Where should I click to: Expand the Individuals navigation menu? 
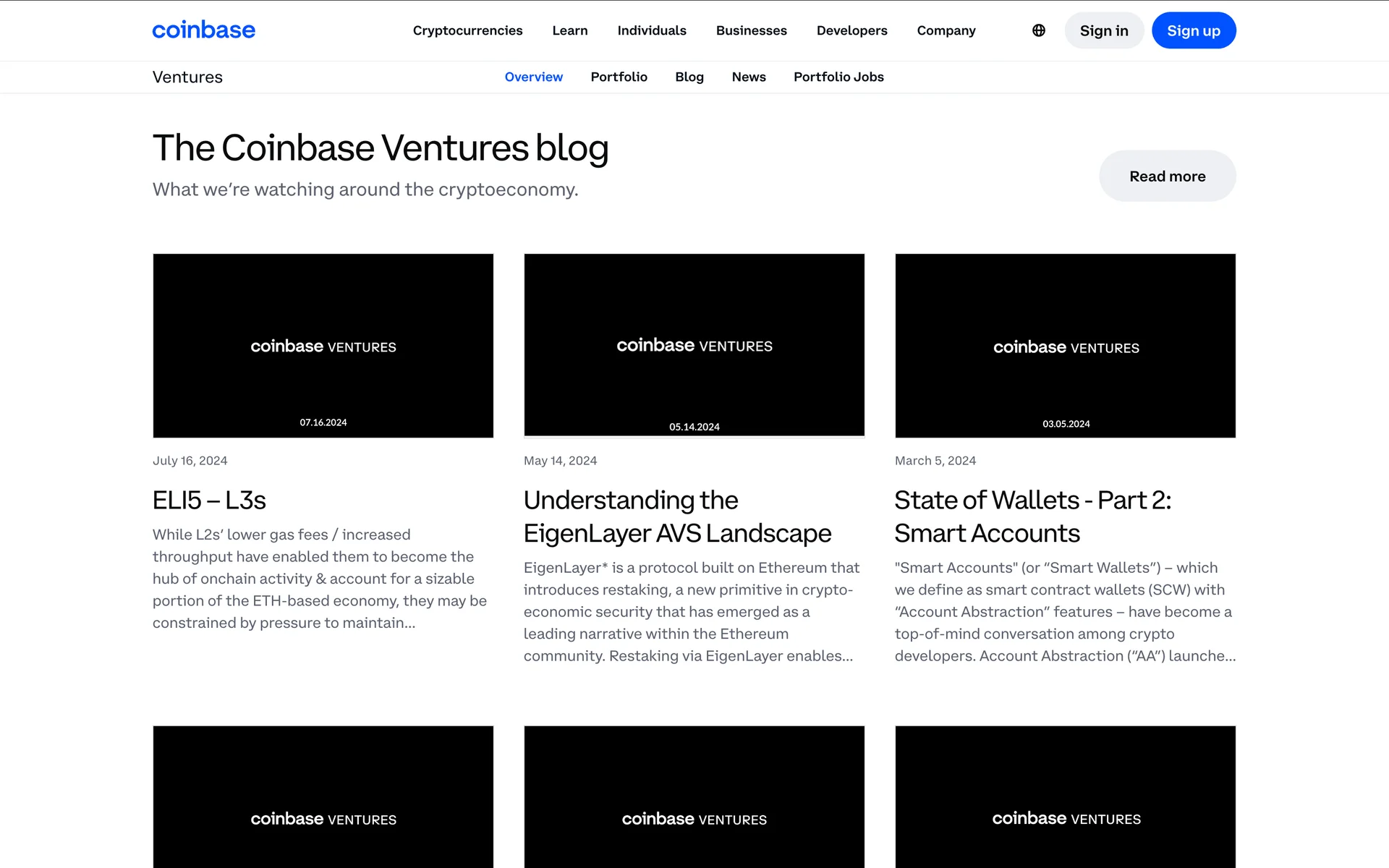tap(651, 30)
